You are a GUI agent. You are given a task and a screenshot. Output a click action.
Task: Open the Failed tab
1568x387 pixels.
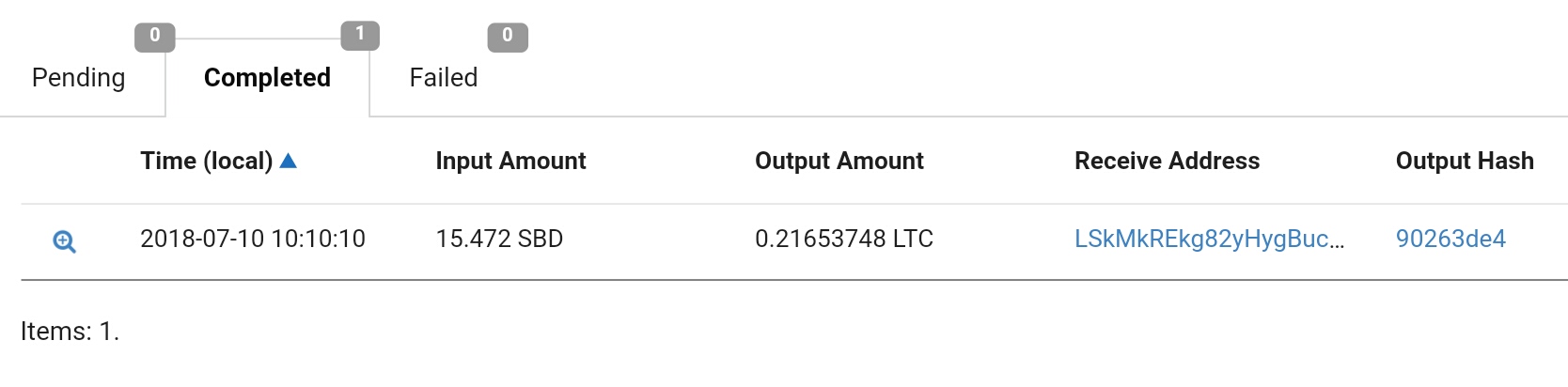[444, 77]
